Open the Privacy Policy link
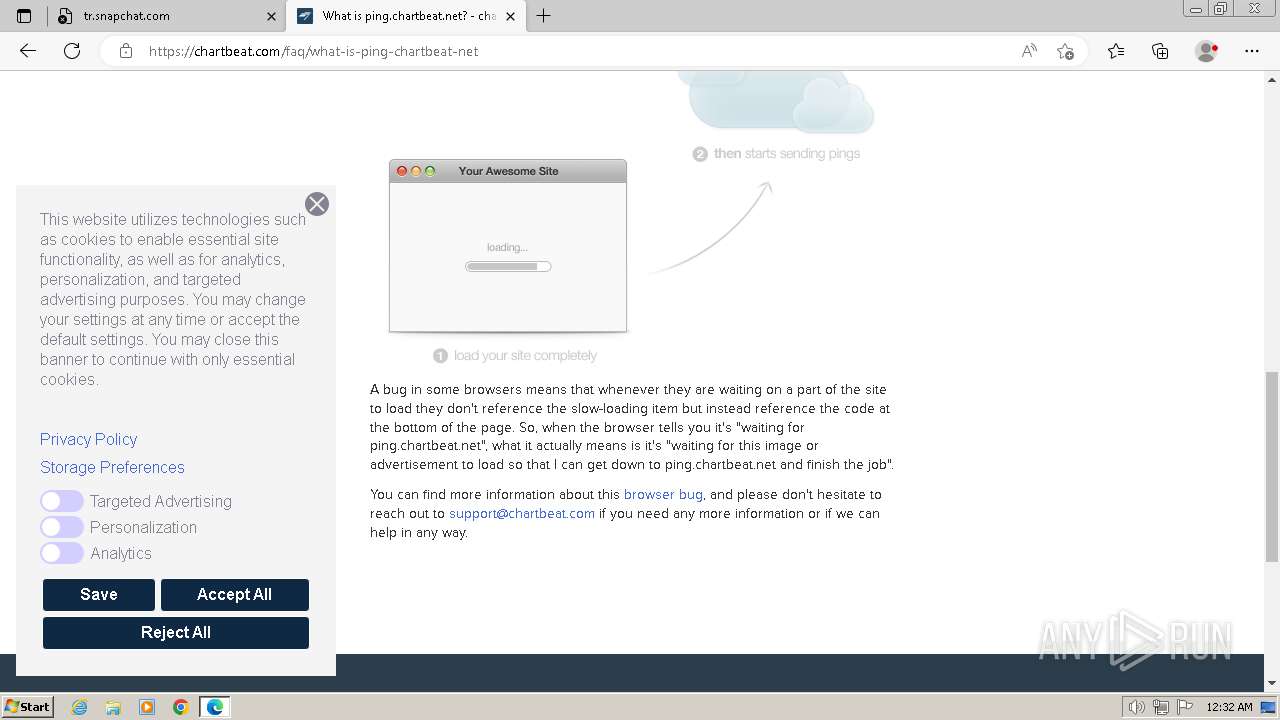This screenshot has height=720, width=1280. click(x=88, y=439)
